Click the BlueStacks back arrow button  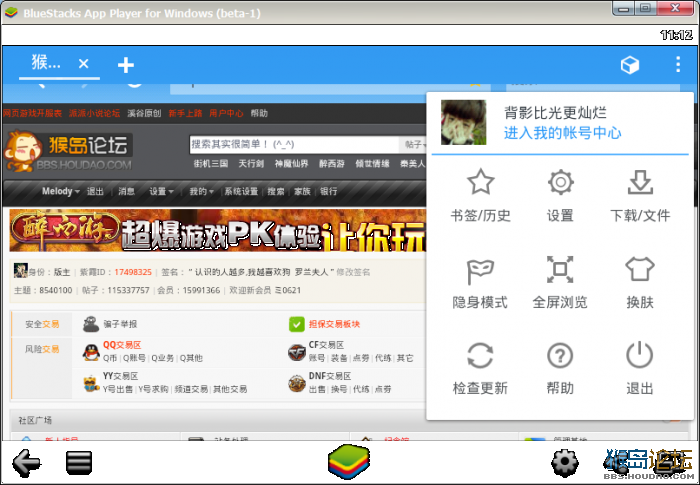pos(26,462)
